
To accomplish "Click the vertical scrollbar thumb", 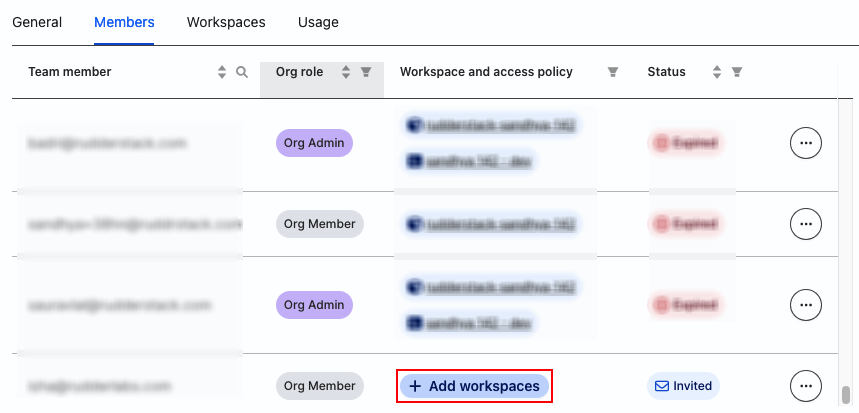I will point(846,394).
